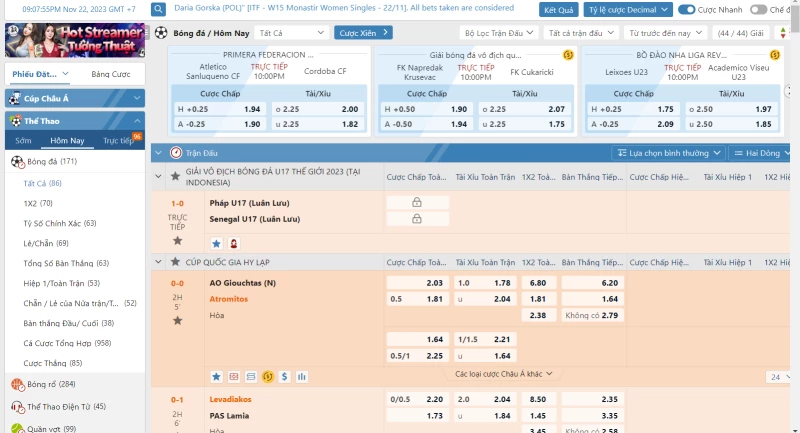Image resolution: width=800 pixels, height=433 pixels.
Task: Open the Lựa chọn bình thường dropdown
Action: (x=668, y=153)
